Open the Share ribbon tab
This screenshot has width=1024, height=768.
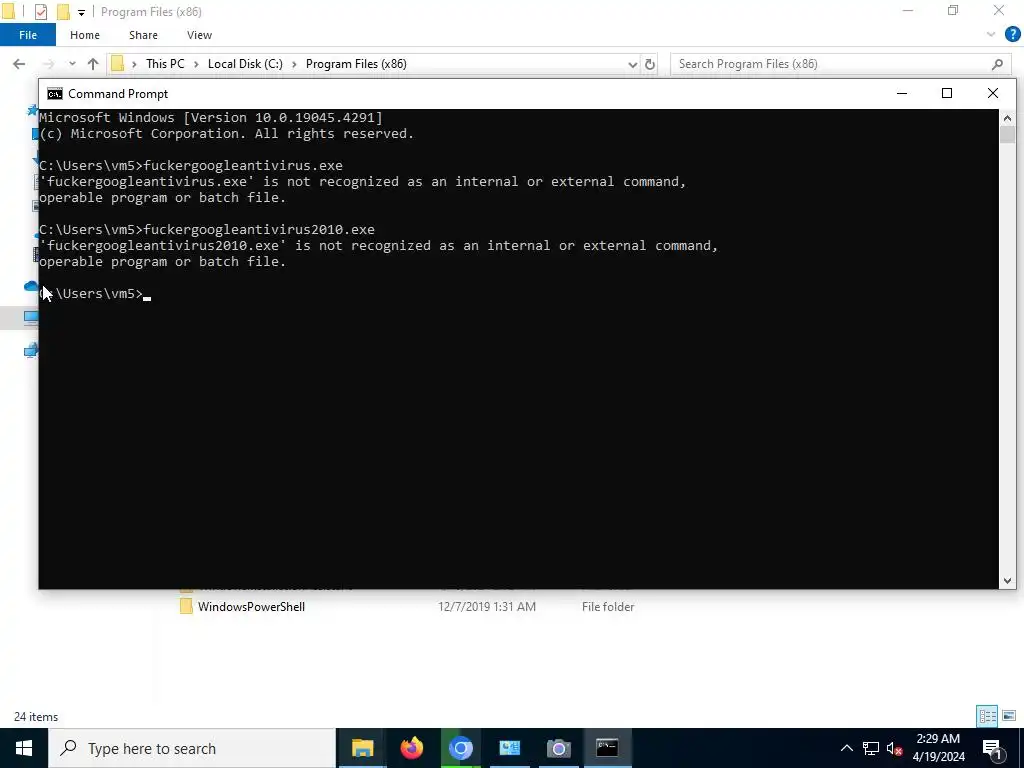coord(143,35)
